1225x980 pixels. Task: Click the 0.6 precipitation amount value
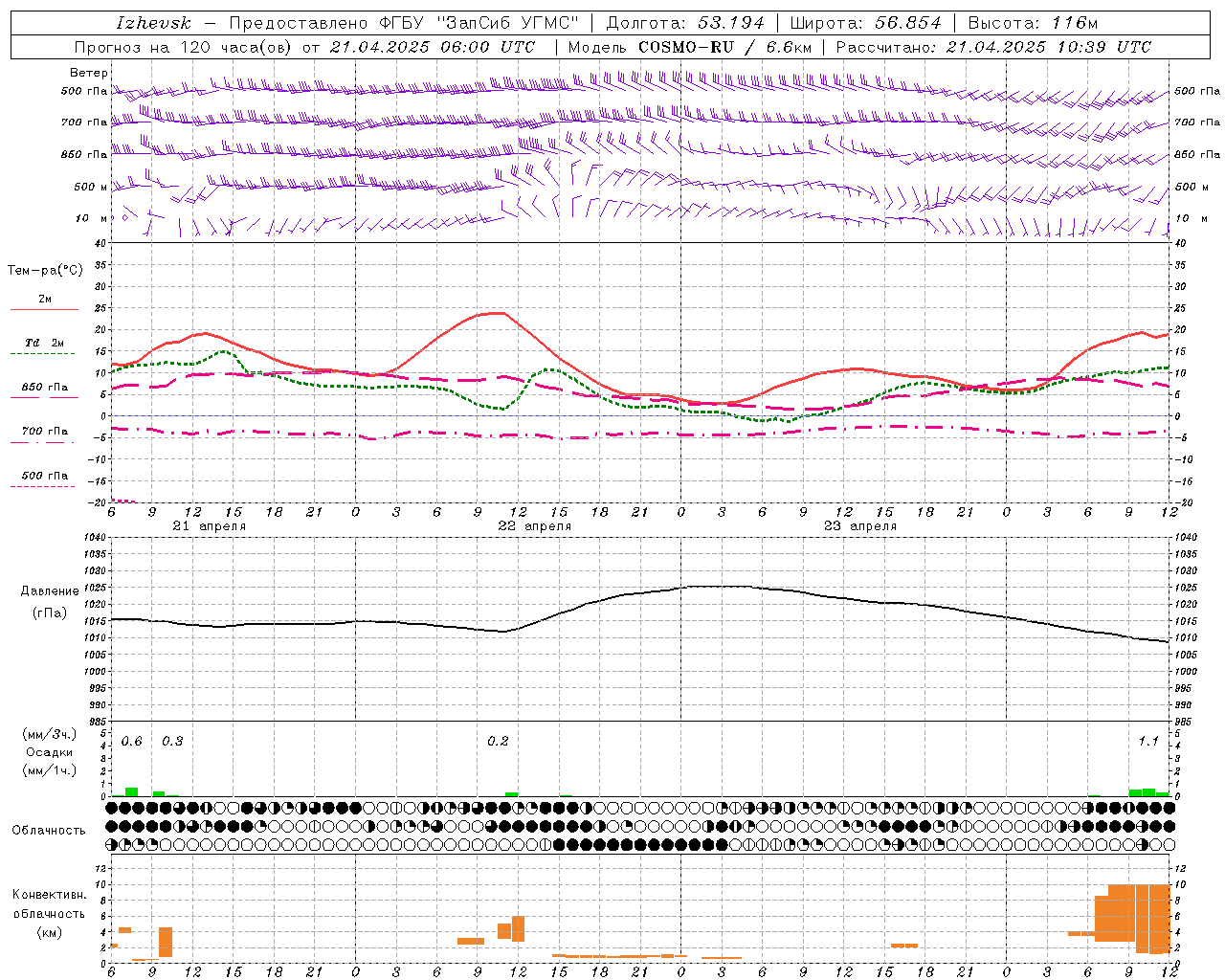tap(132, 742)
